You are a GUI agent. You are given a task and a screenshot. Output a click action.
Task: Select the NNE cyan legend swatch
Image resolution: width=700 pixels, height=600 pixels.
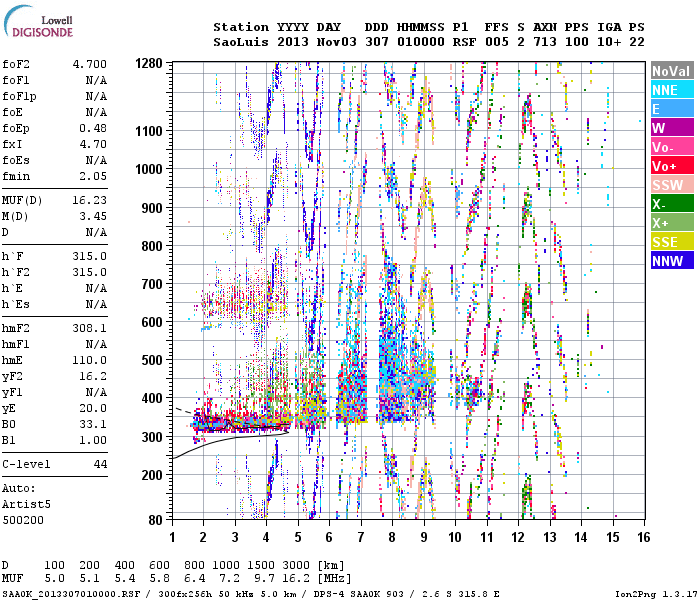[672, 90]
